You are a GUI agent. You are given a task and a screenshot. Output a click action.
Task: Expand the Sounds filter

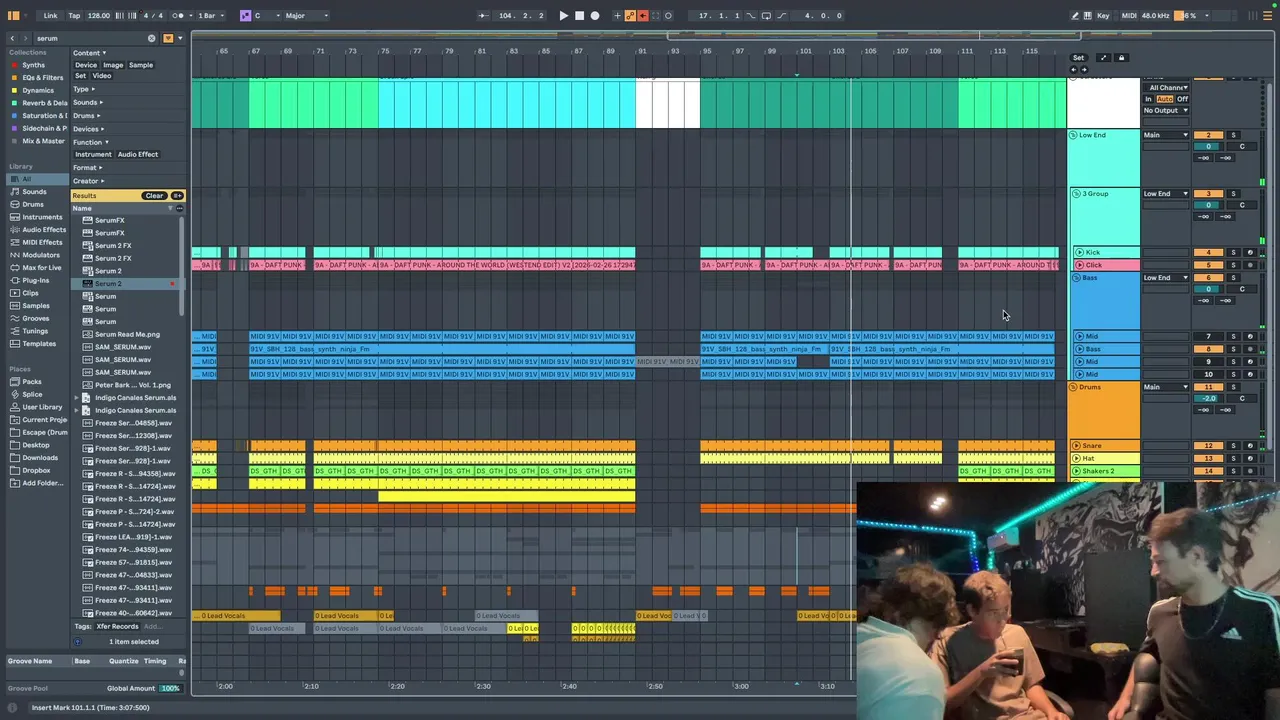click(87, 102)
